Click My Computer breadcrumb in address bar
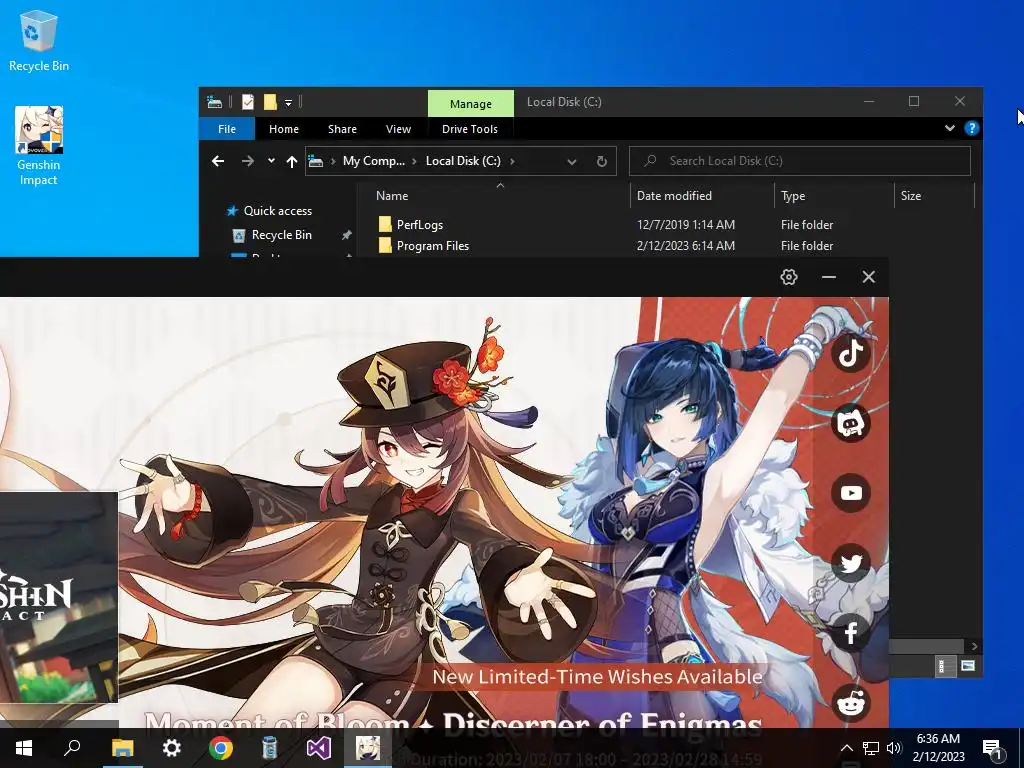The image size is (1024, 768). pyautogui.click(x=374, y=161)
